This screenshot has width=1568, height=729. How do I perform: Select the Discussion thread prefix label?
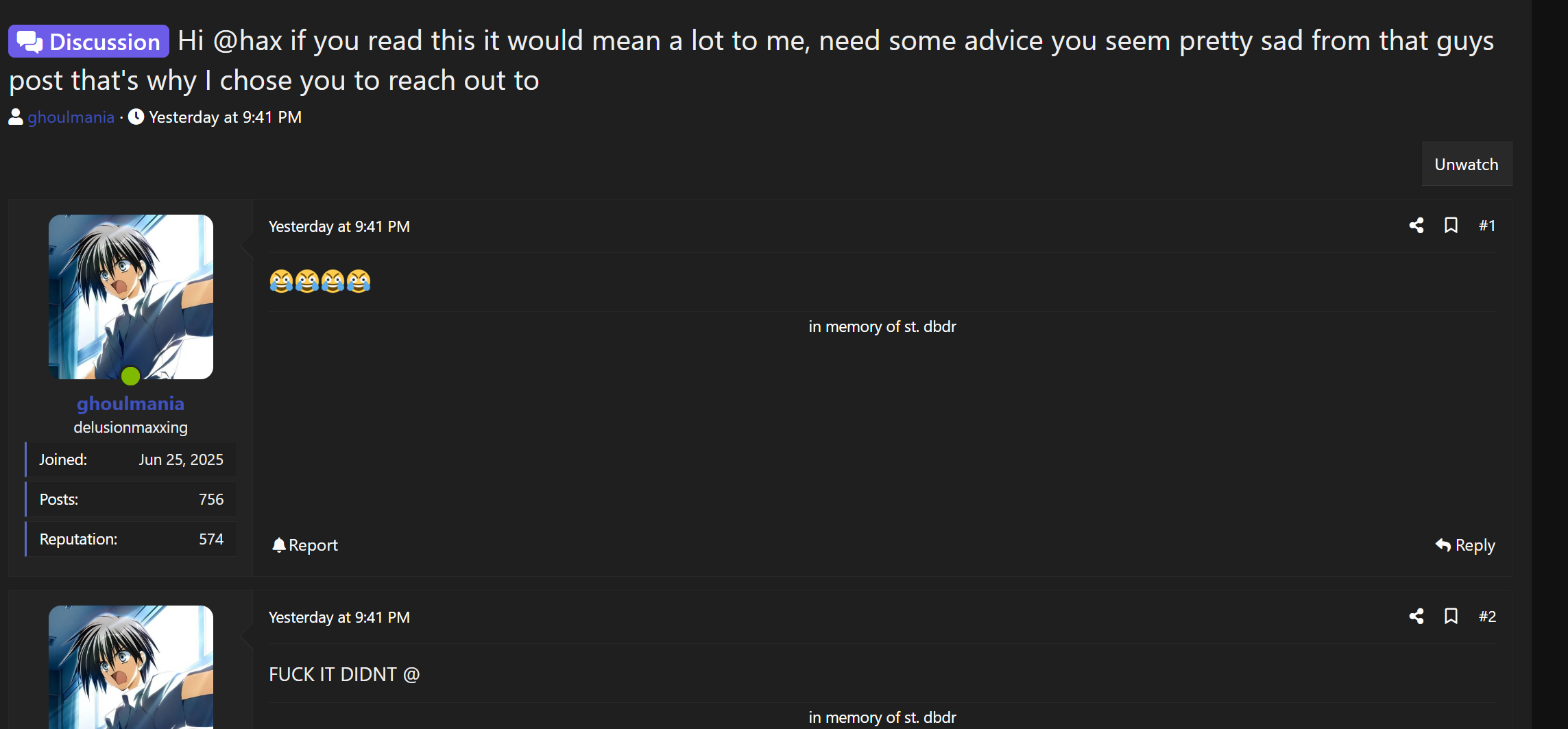(88, 42)
